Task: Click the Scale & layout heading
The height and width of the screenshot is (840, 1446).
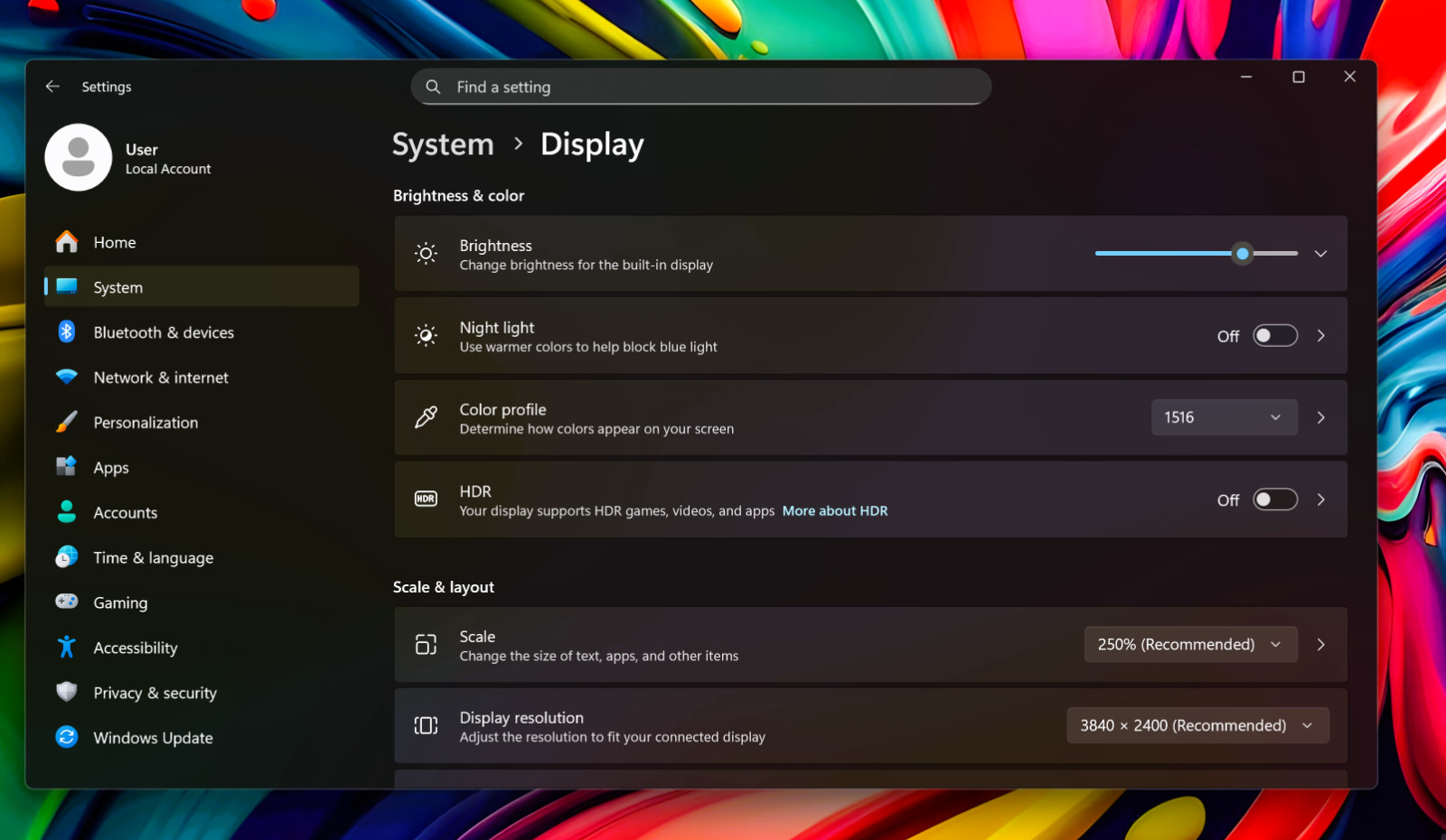Action: point(444,587)
